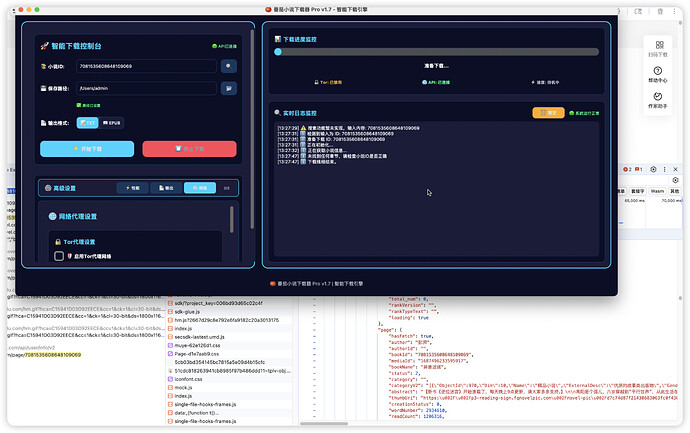690x433 pixels.
Task: Click the speed status with lightning icon
Action: pos(545,82)
